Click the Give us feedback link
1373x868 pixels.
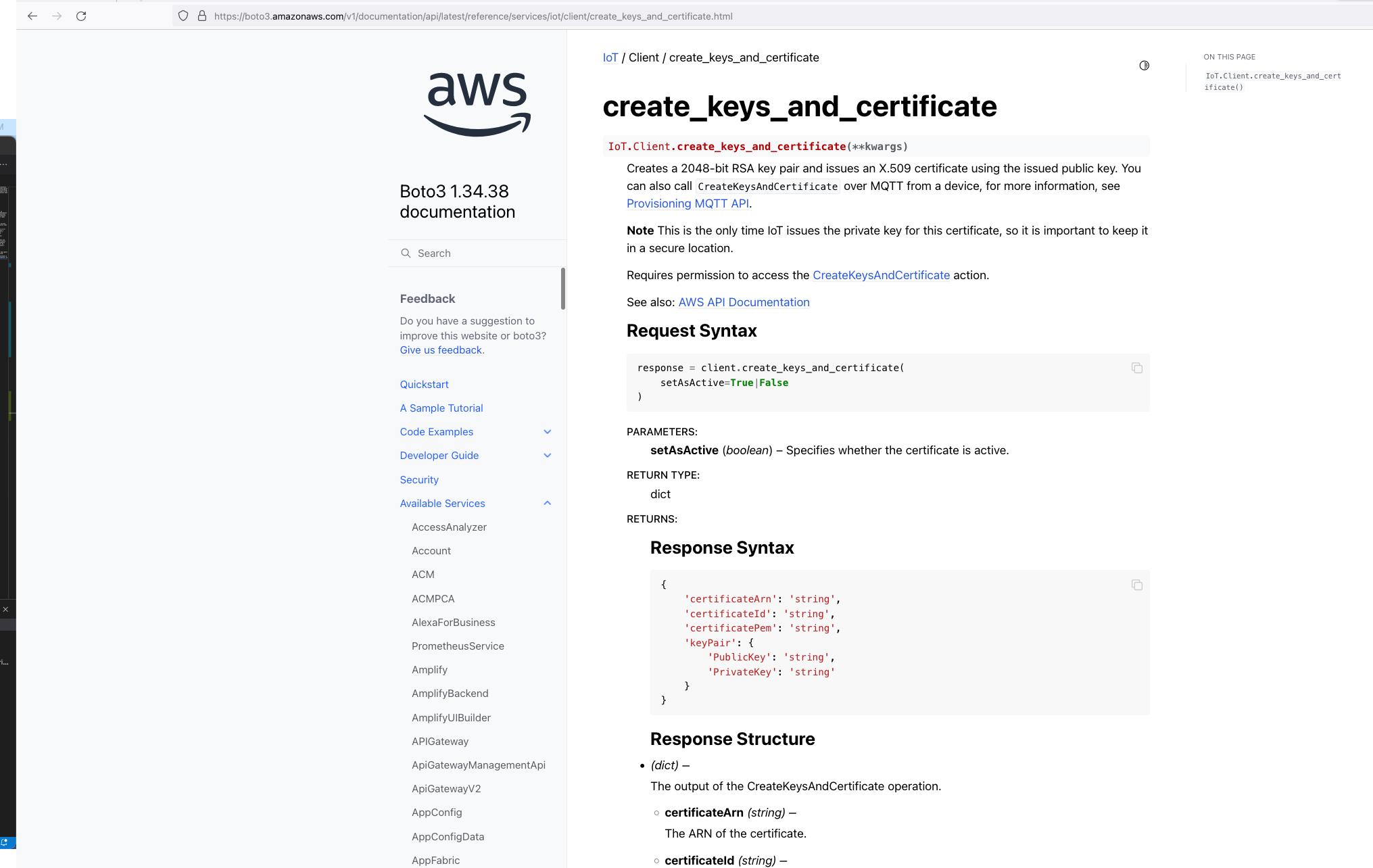[441, 350]
